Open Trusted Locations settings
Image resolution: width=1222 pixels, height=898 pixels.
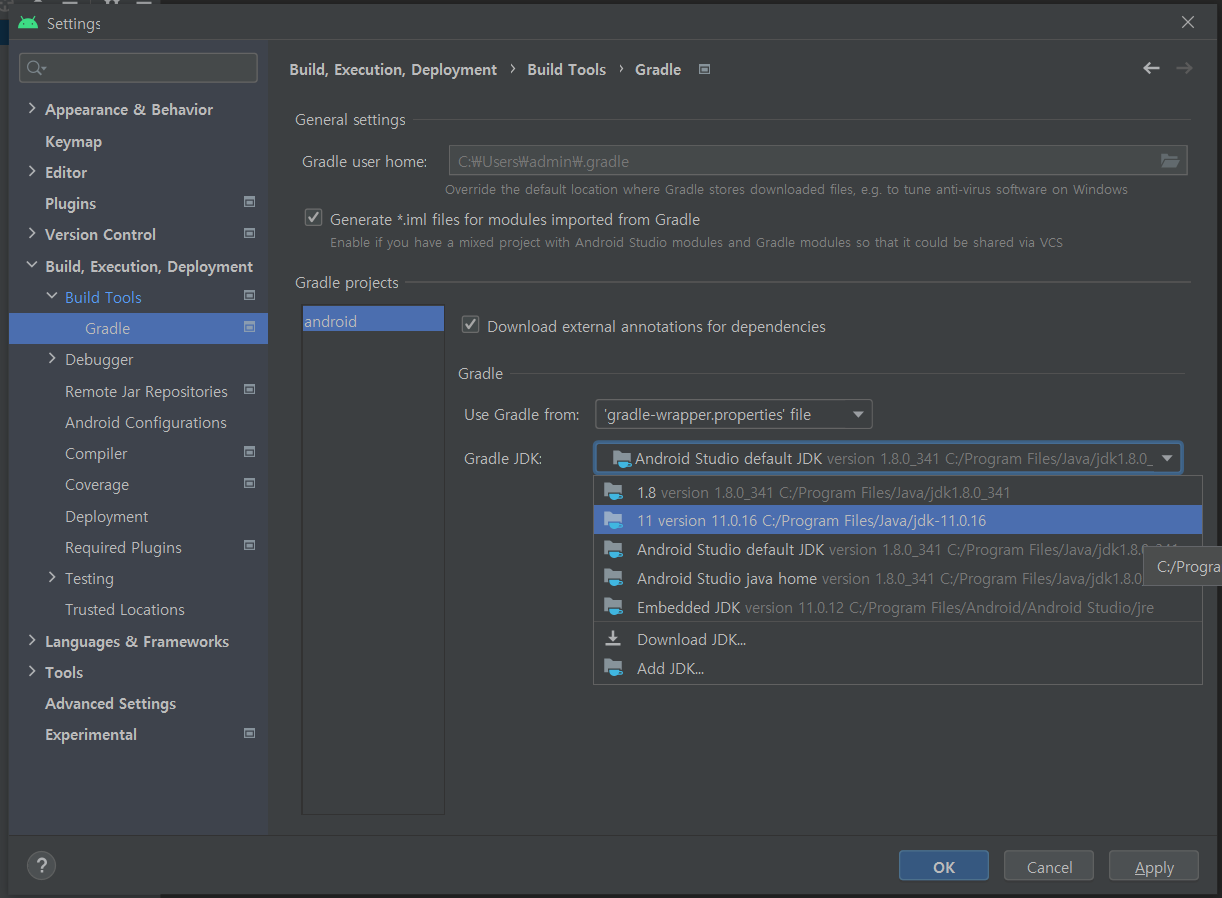(x=125, y=609)
